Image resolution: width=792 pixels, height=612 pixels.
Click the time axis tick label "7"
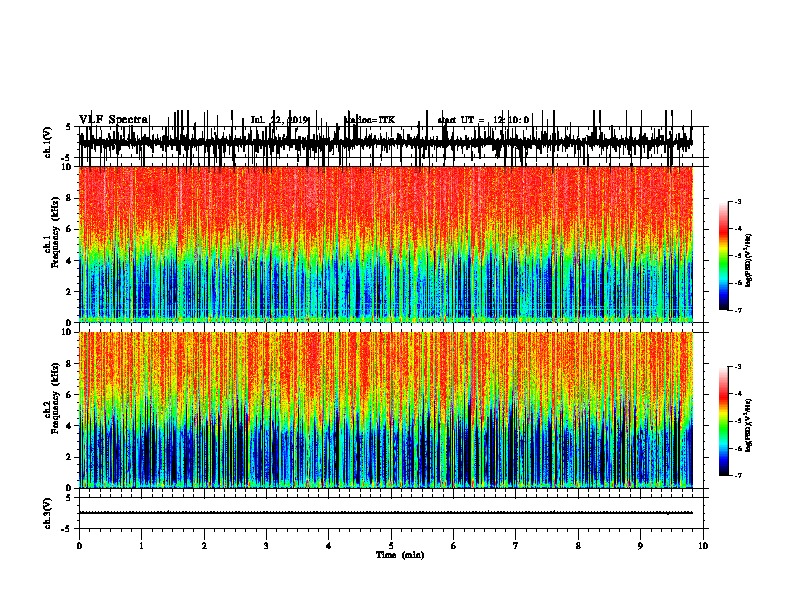click(x=516, y=546)
